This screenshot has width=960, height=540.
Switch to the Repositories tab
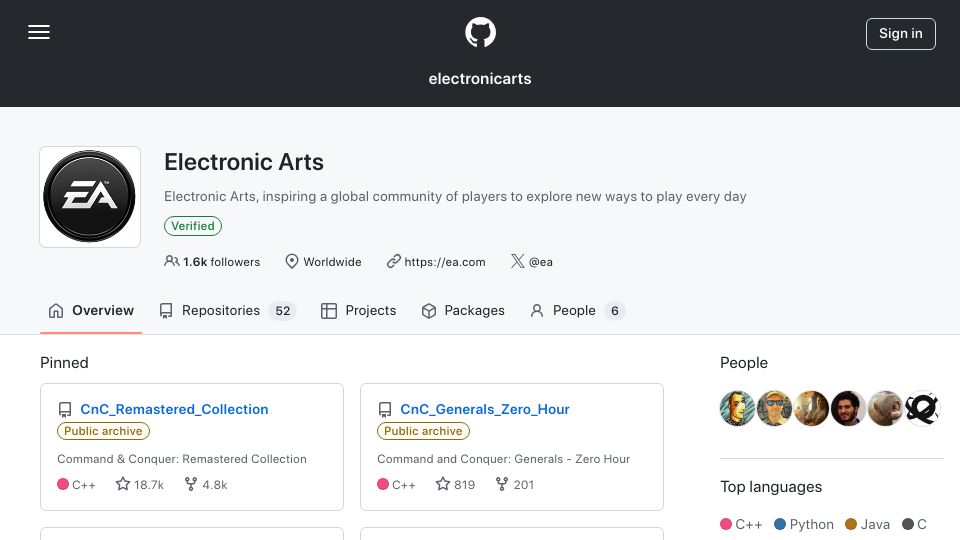click(228, 310)
